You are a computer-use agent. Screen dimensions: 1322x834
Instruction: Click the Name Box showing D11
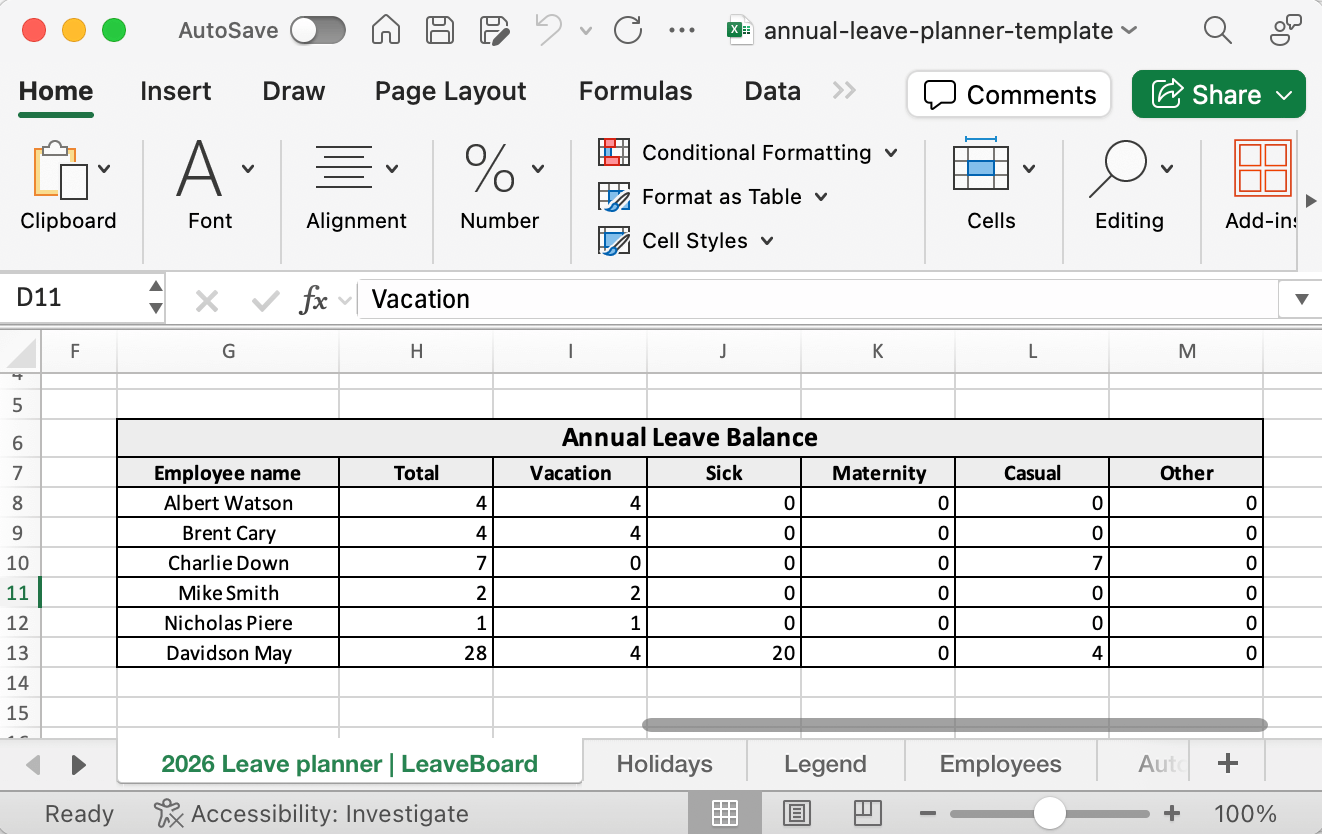tap(75, 298)
